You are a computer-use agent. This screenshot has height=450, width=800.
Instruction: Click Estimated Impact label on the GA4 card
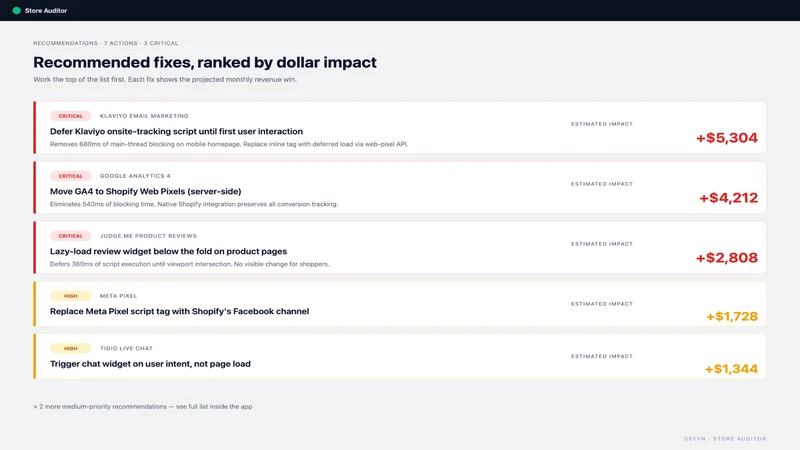tap(602, 184)
